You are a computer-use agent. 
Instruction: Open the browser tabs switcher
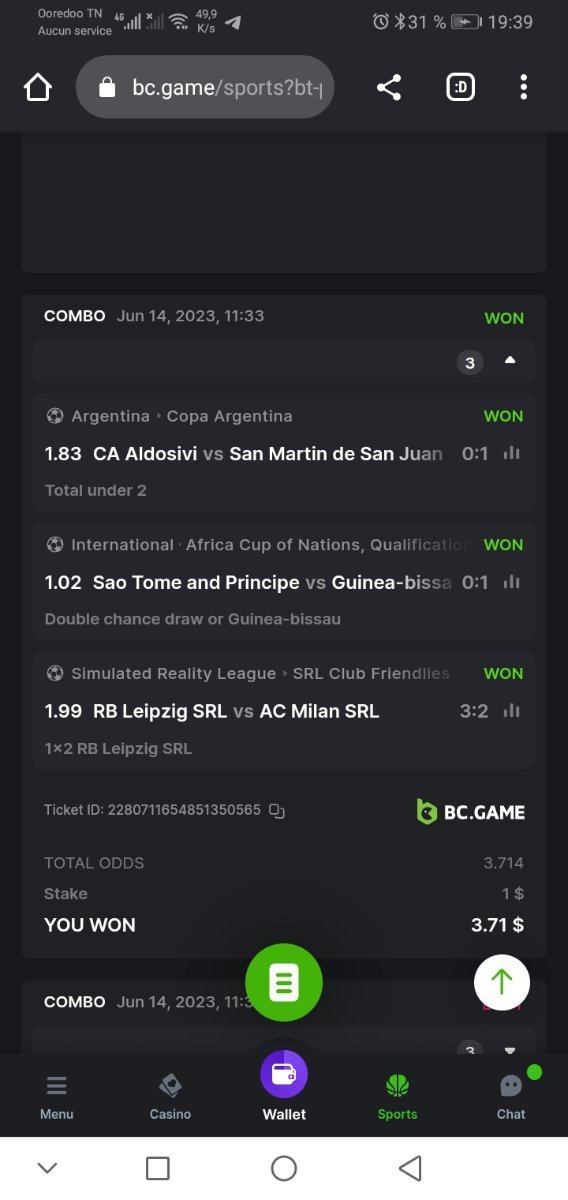[x=460, y=88]
